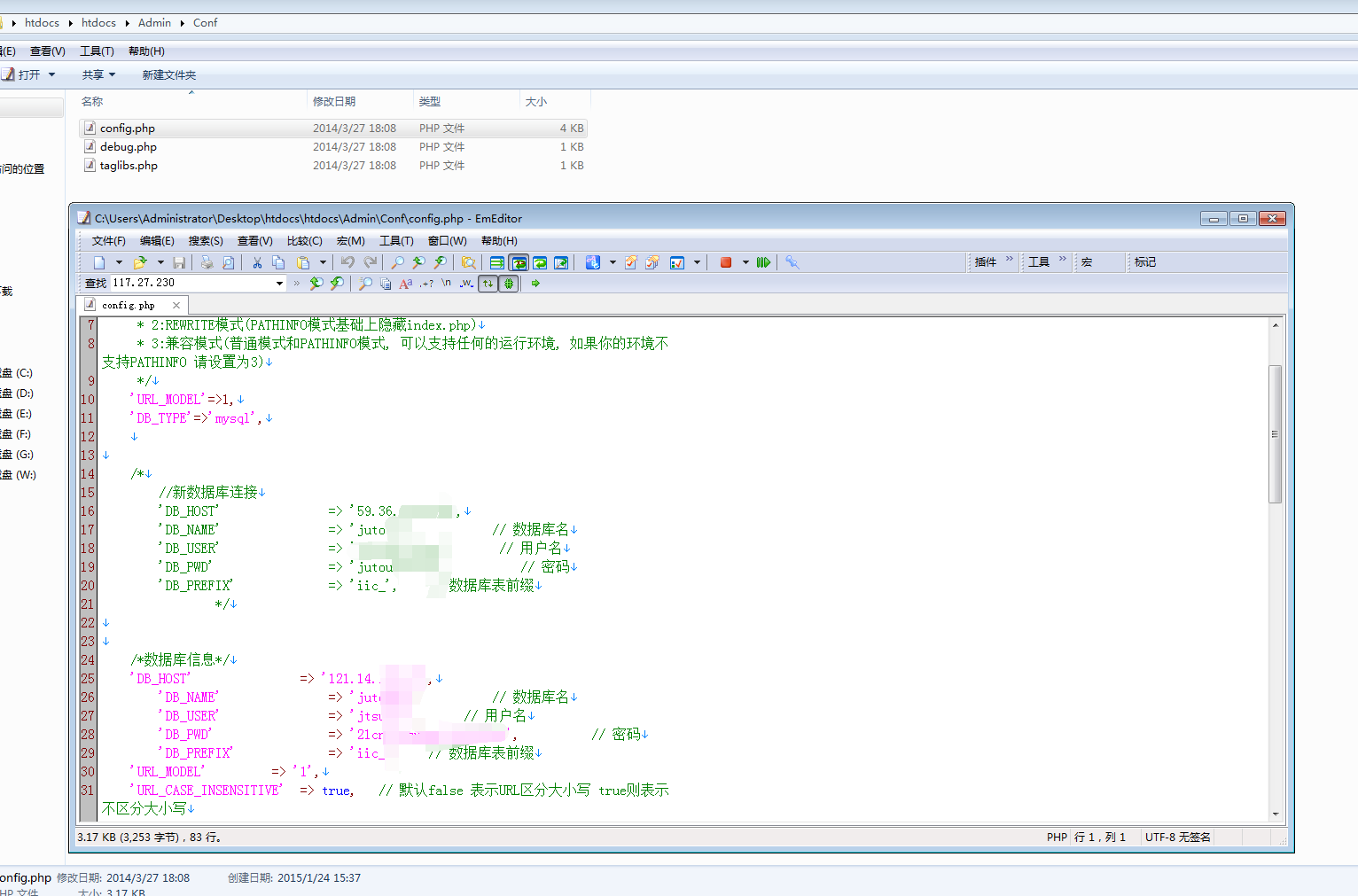The width and height of the screenshot is (1358, 896).
Task: Expand New file dropdown arrow
Action: pos(119,262)
